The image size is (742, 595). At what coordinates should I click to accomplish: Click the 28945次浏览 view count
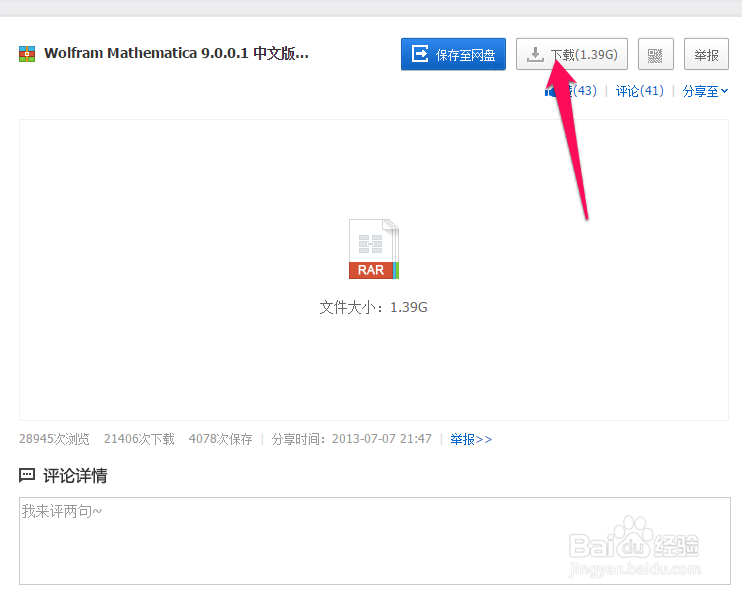[54, 439]
